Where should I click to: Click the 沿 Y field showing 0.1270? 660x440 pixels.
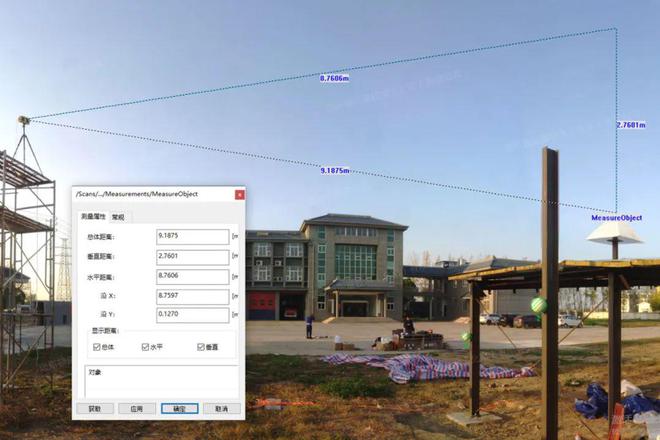192,317
